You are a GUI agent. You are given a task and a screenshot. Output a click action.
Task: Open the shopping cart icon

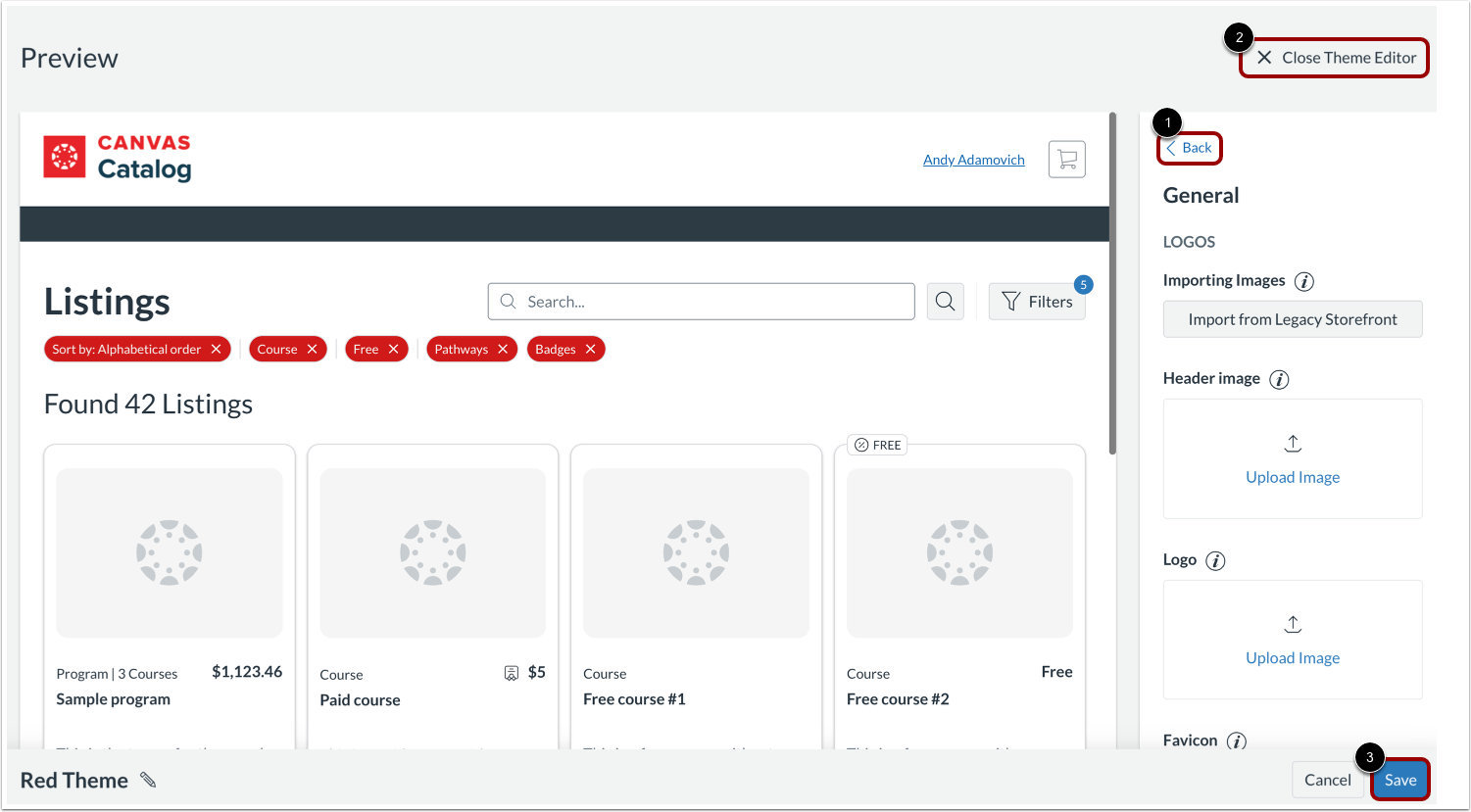(1066, 159)
